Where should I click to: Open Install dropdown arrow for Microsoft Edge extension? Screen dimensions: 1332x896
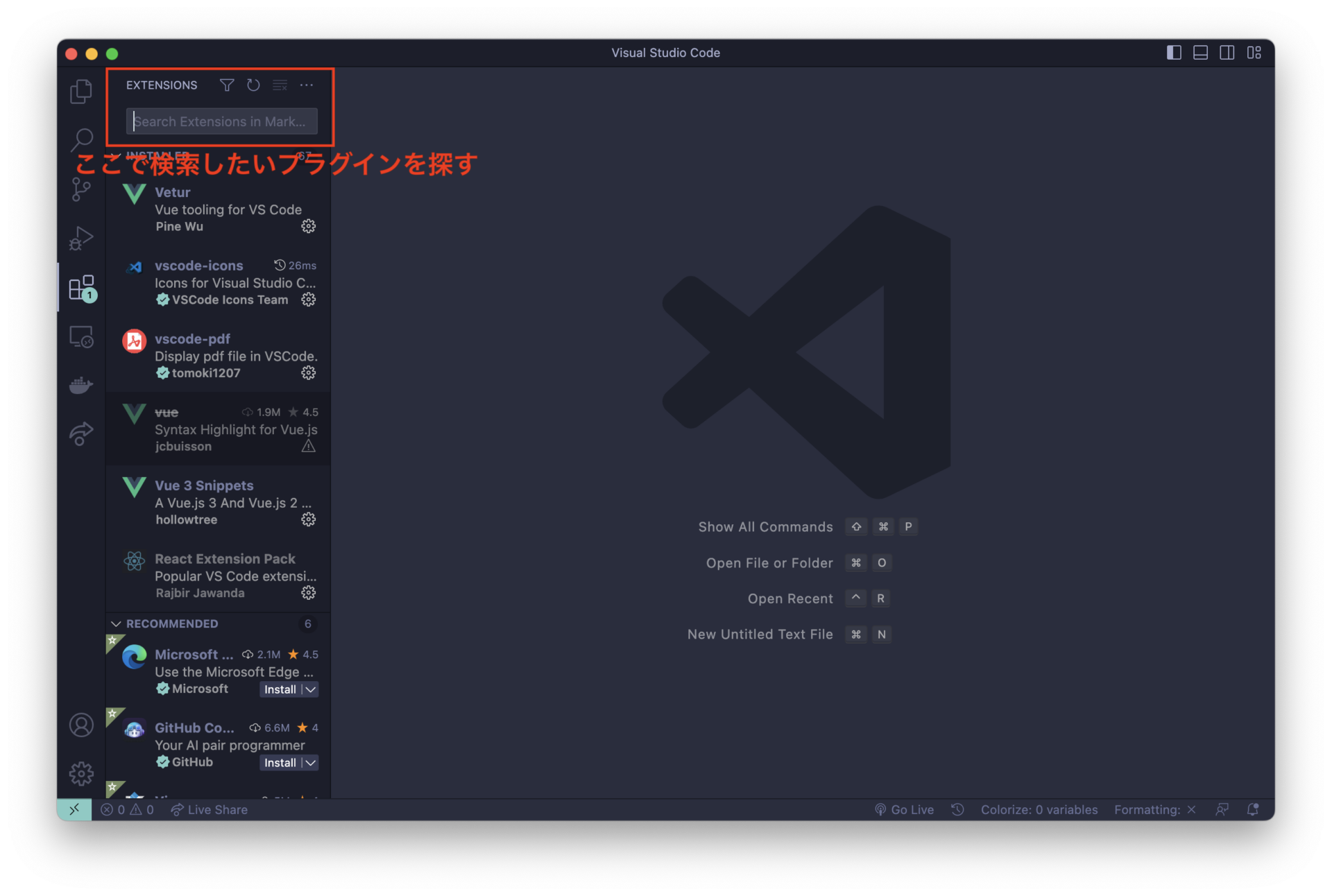click(x=311, y=689)
